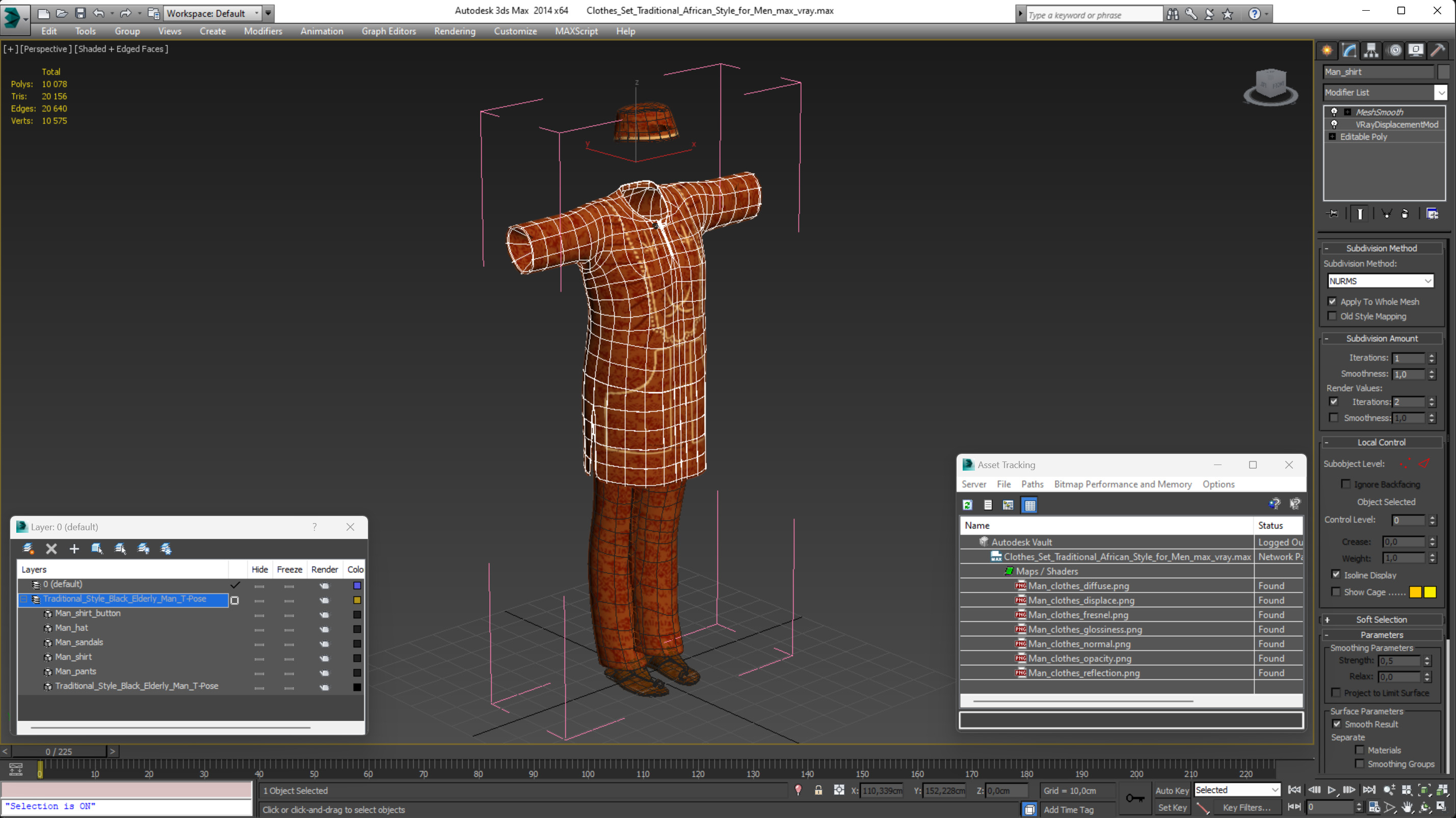This screenshot has width=1456, height=818.
Task: Disable Isoline Display checkbox
Action: point(1336,575)
